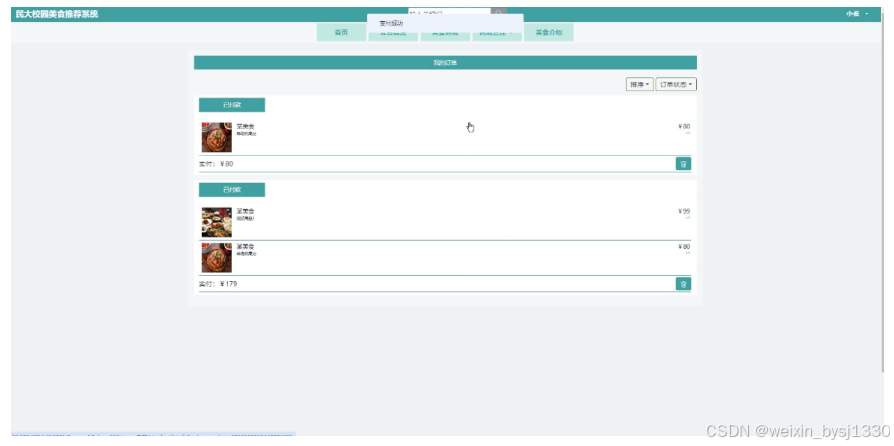This screenshot has height=446, width=894.
Task: Open food thumbnail in the ¥80-only order
Action: [217, 137]
